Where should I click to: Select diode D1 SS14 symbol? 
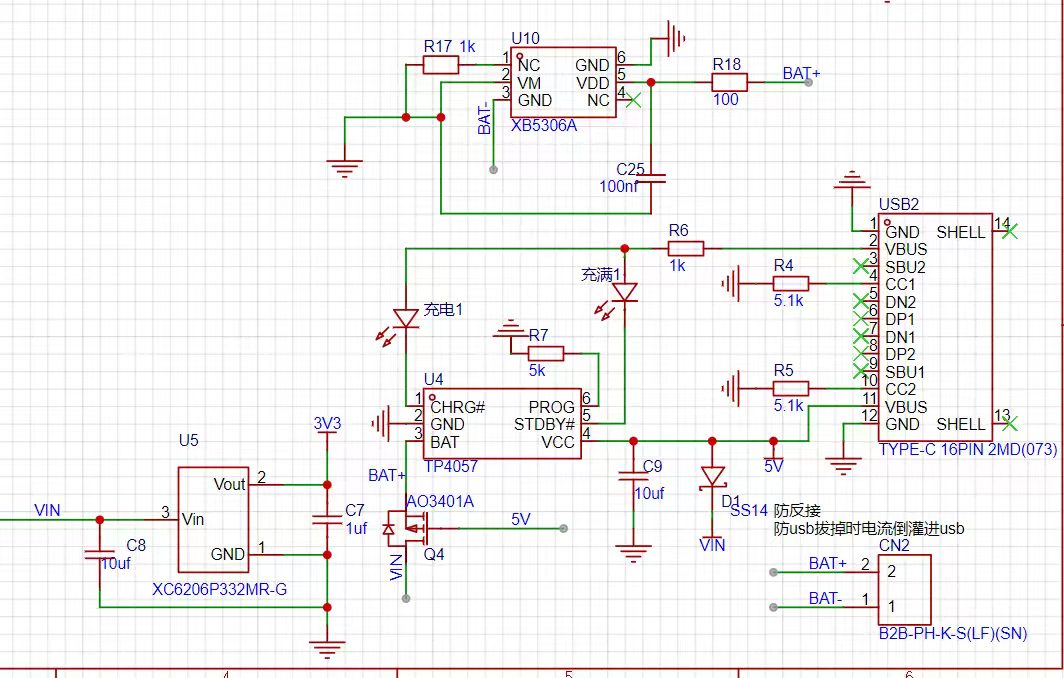[712, 476]
